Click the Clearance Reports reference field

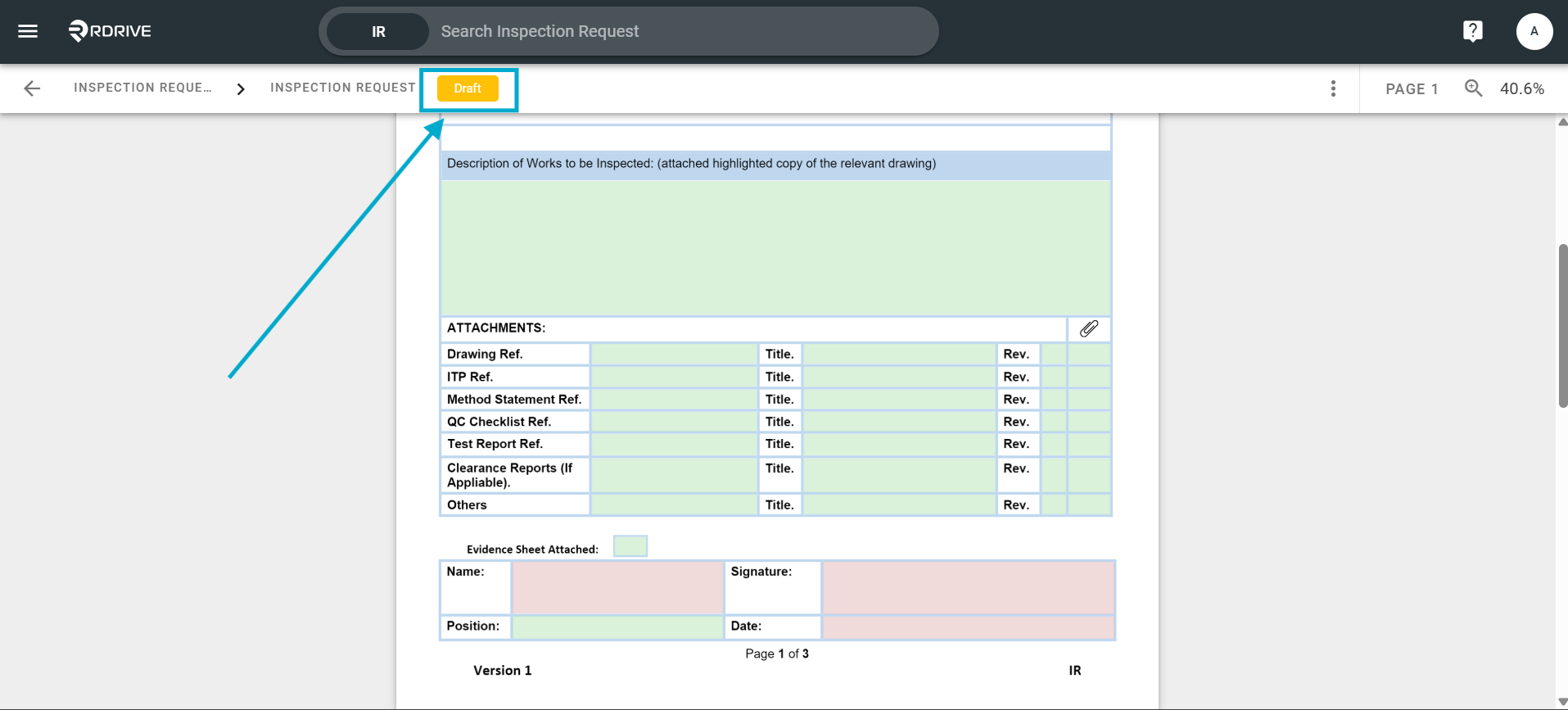pos(674,475)
